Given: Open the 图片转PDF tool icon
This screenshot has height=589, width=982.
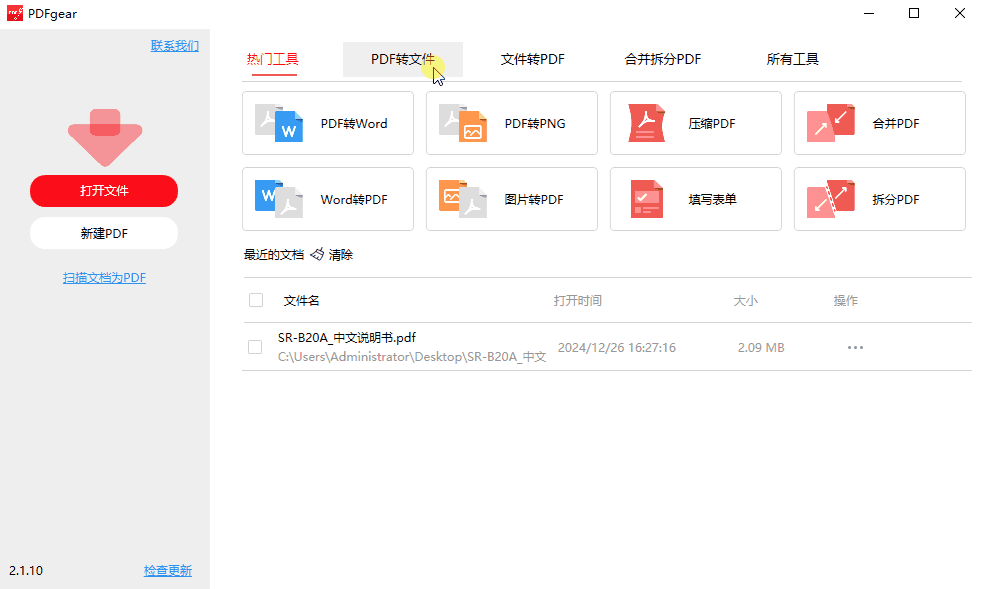Looking at the screenshot, I should [463, 200].
